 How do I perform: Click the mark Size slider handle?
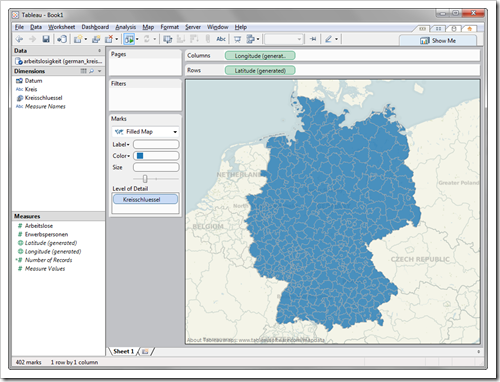145,179
